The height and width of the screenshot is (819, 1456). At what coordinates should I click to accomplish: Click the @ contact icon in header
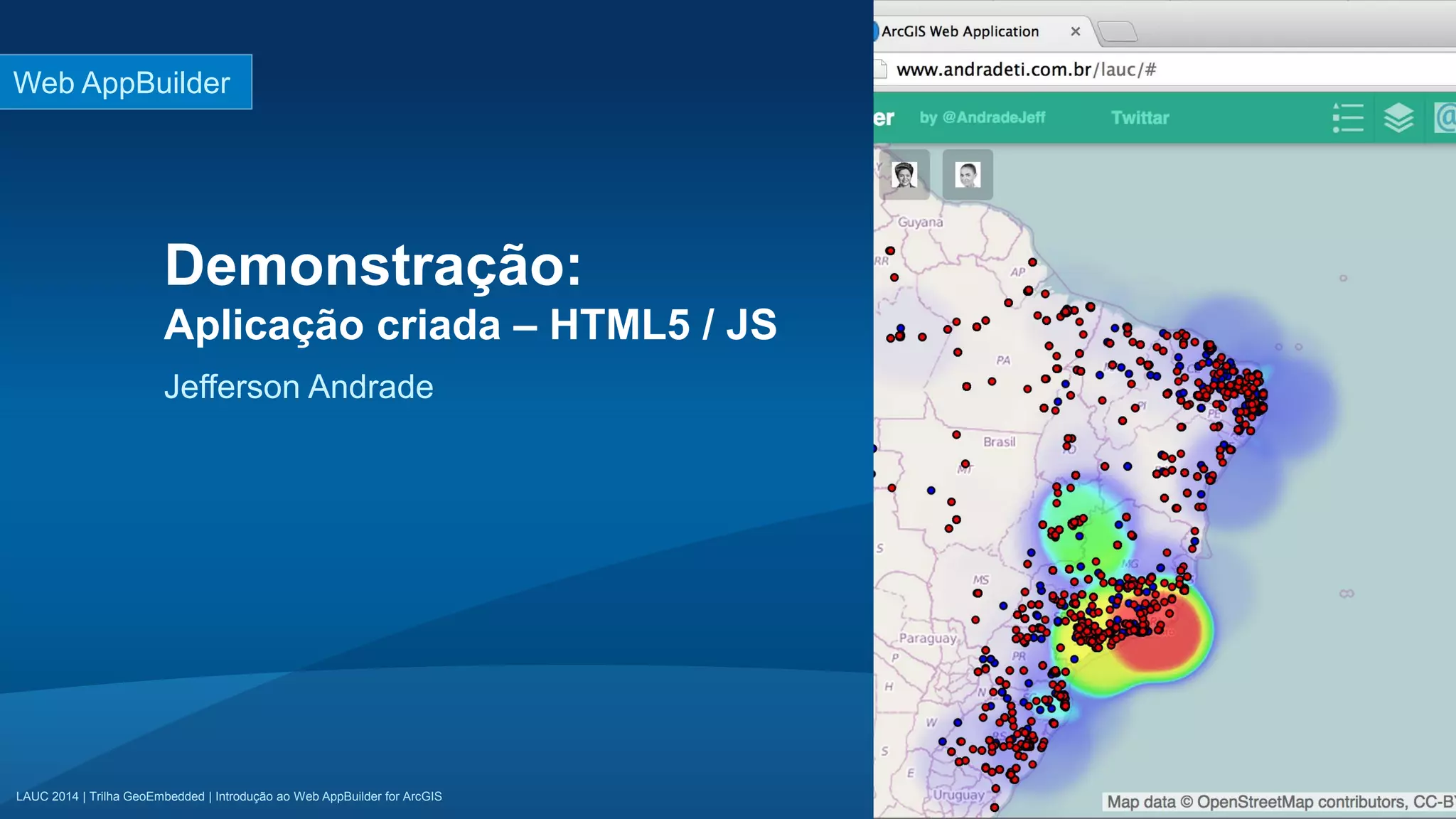click(x=1445, y=118)
